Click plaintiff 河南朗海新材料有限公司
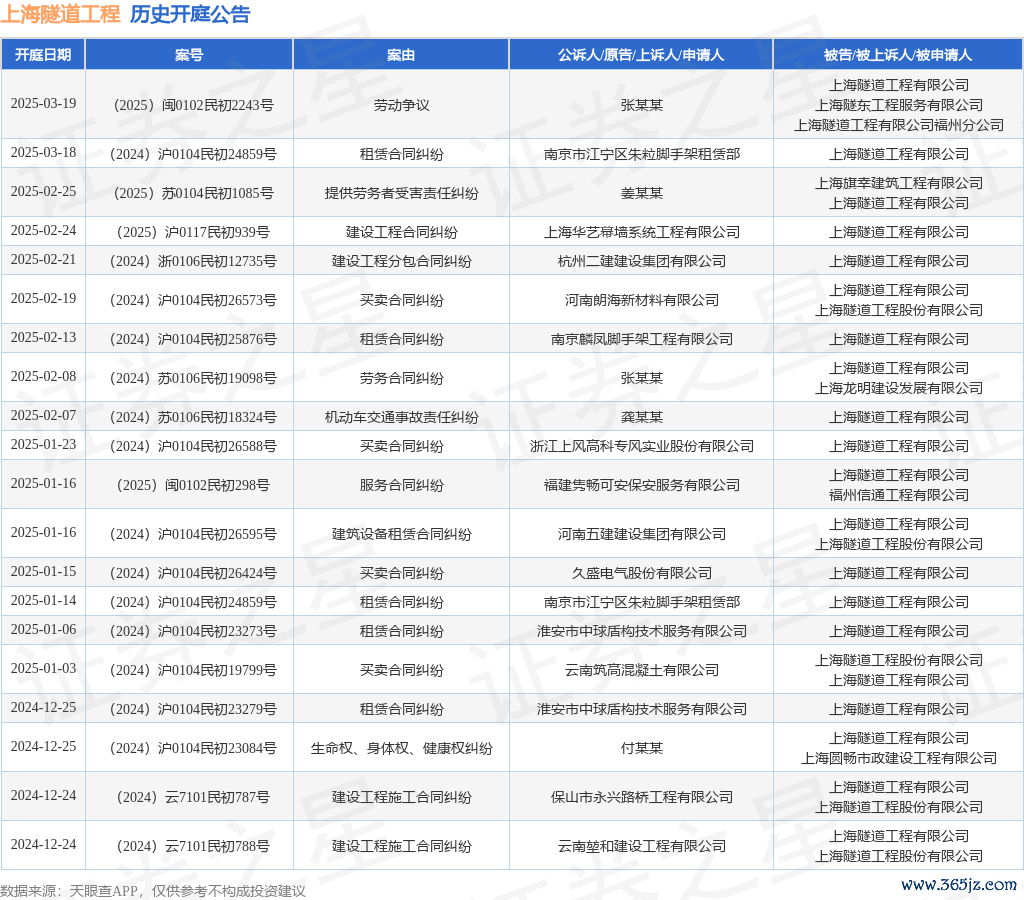The image size is (1024, 900). [x=641, y=300]
